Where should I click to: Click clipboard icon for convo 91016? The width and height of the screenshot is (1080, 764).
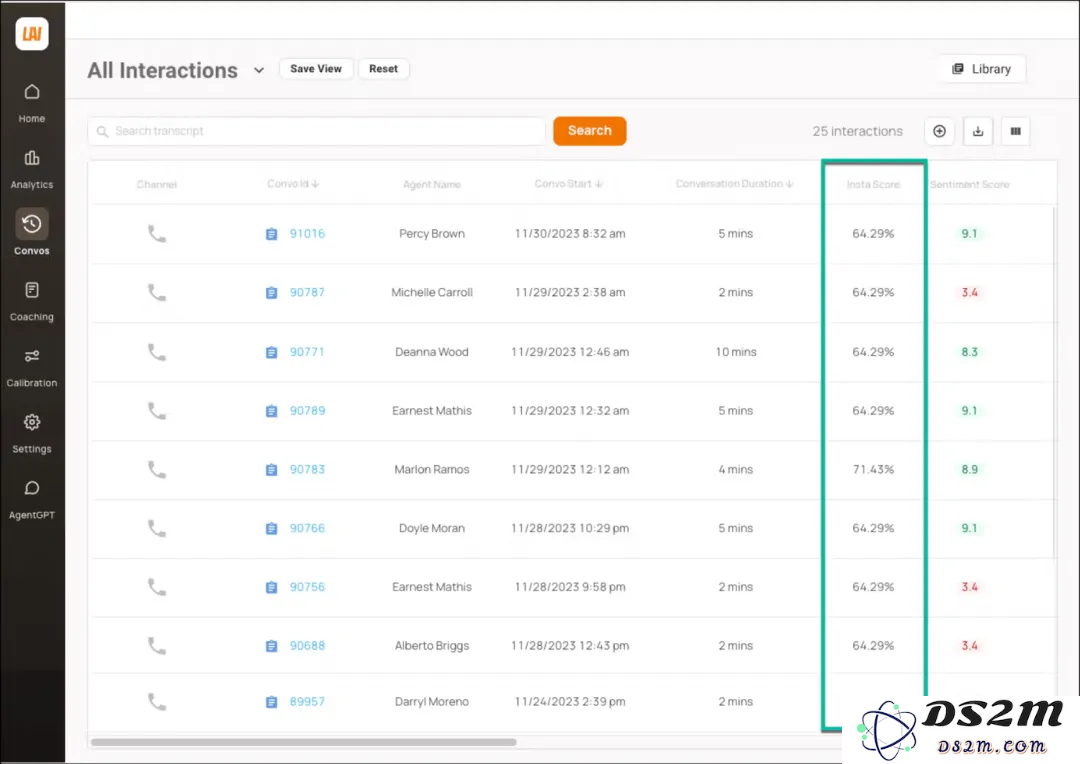point(271,234)
